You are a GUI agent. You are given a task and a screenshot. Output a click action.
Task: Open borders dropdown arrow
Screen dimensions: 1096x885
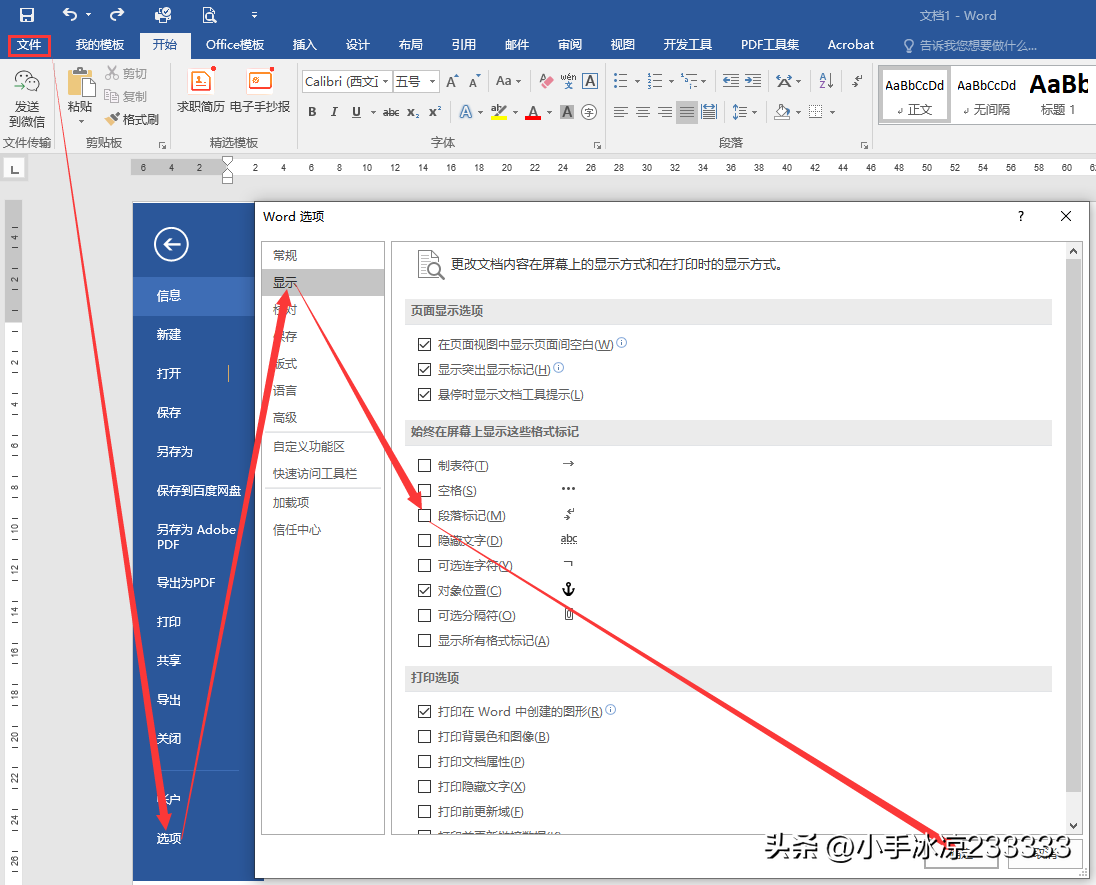832,112
